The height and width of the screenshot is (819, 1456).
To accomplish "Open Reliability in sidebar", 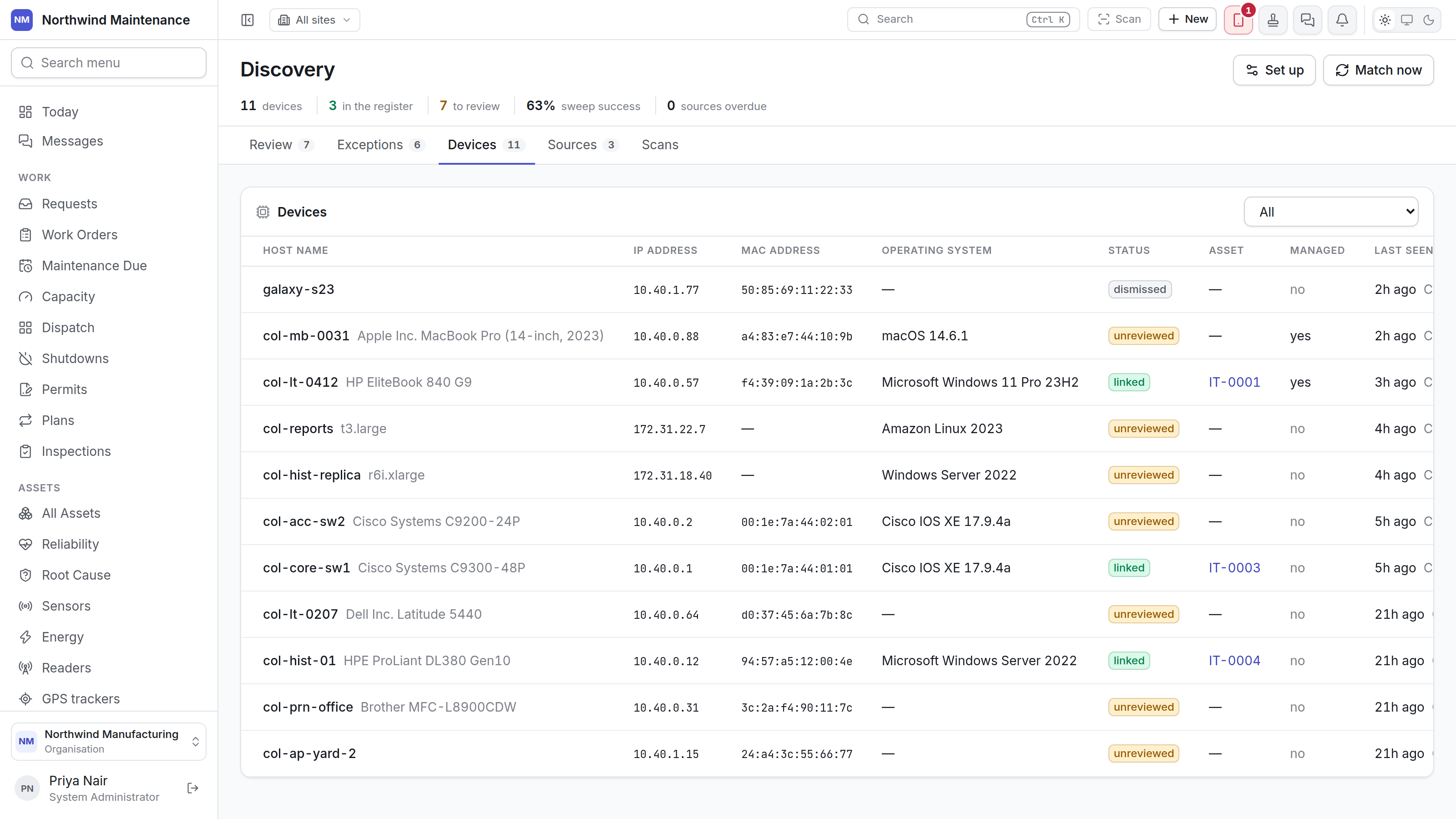I will click(109, 544).
